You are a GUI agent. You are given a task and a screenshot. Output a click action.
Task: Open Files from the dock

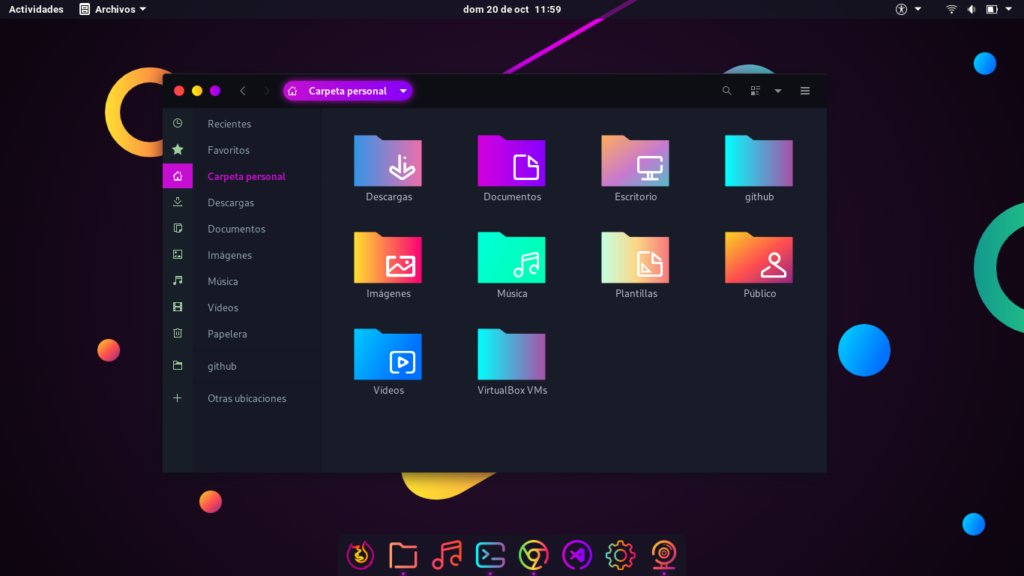[403, 555]
